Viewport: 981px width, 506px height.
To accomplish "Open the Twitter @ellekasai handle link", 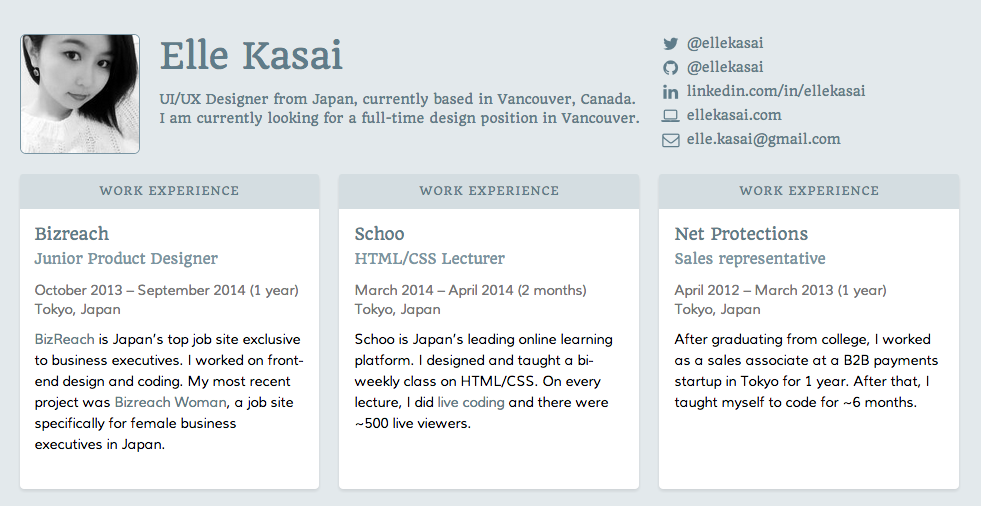I will (x=725, y=43).
